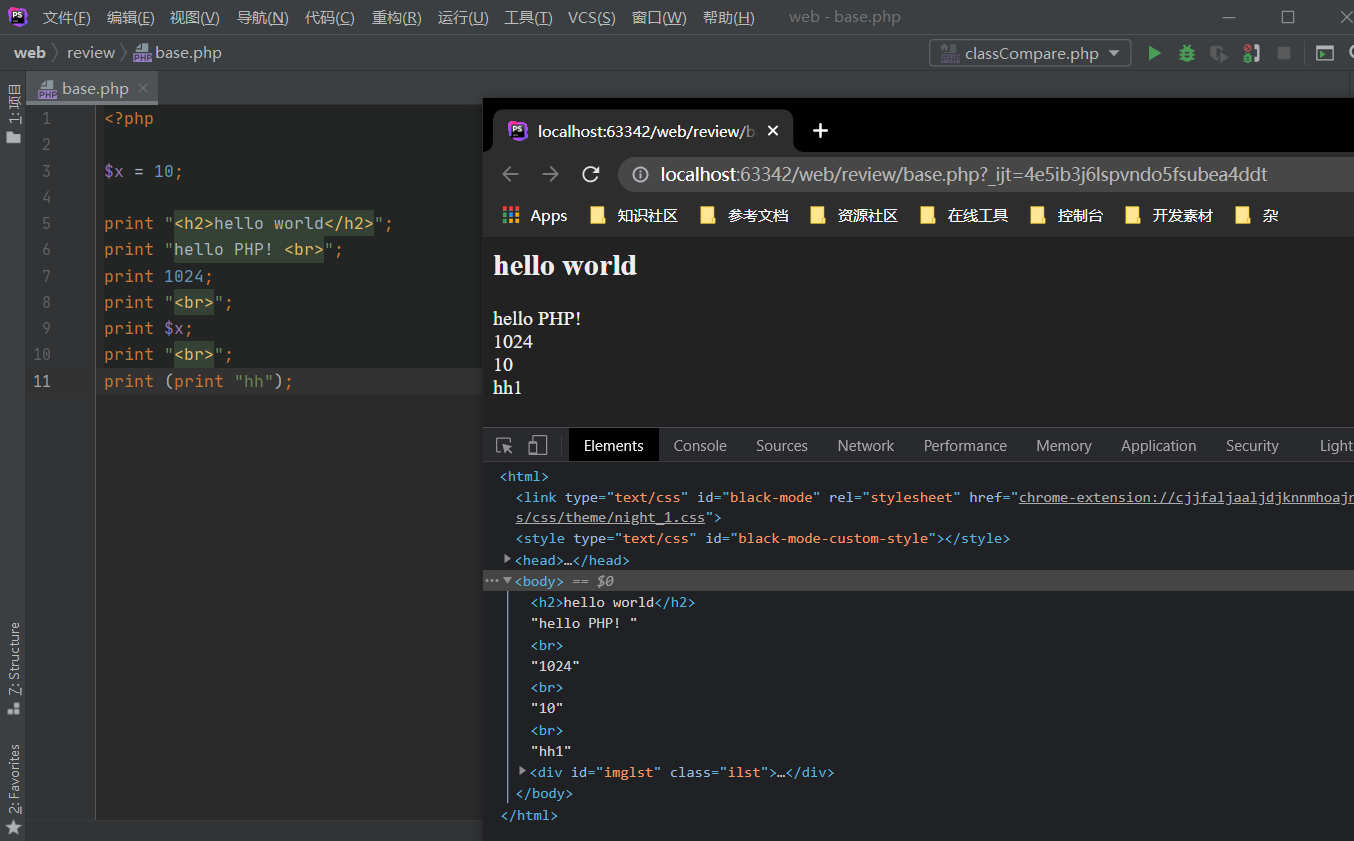Viewport: 1354px width, 841px height.
Task: Select the h2 hello world DOM node
Action: point(612,602)
